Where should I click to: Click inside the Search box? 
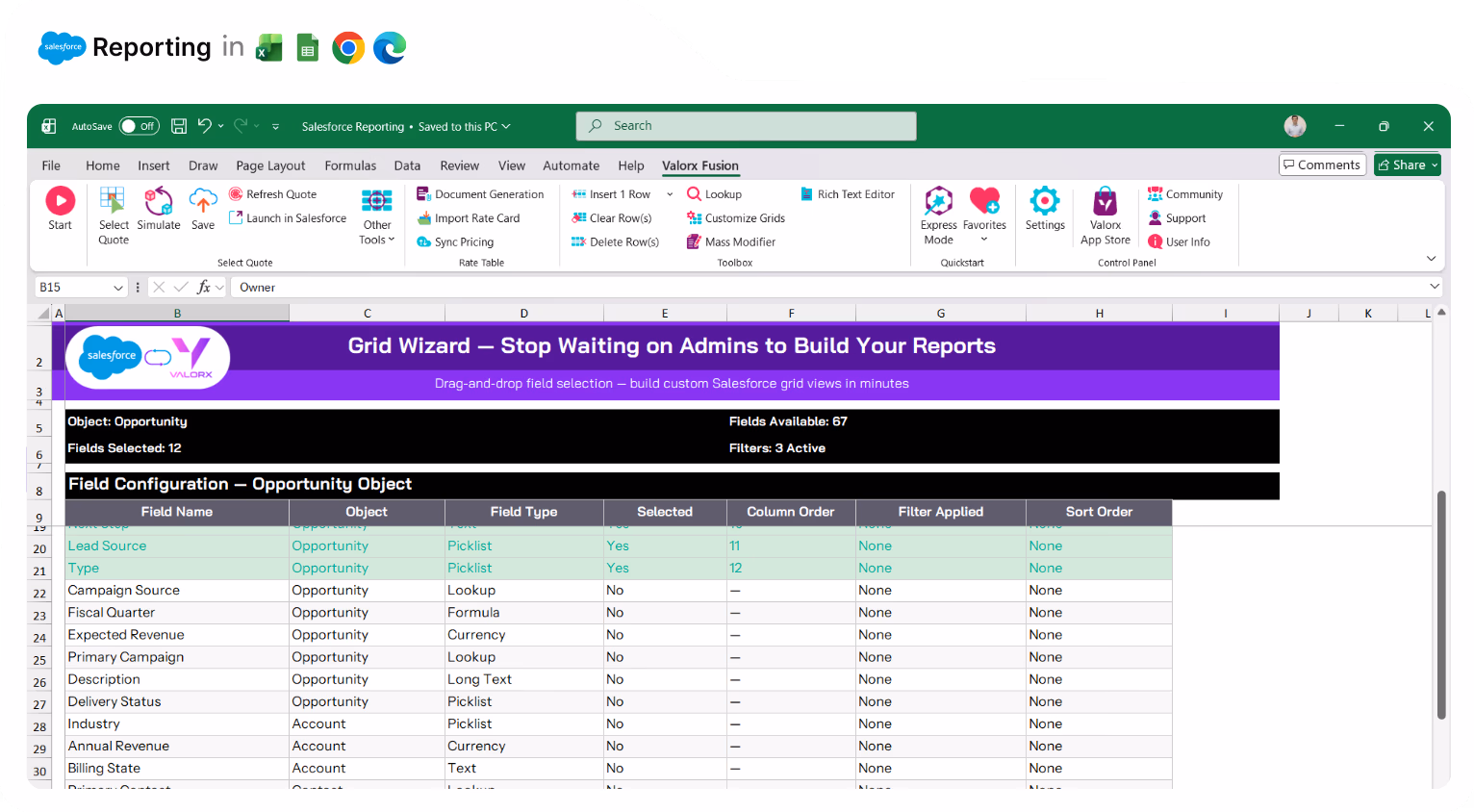[746, 125]
